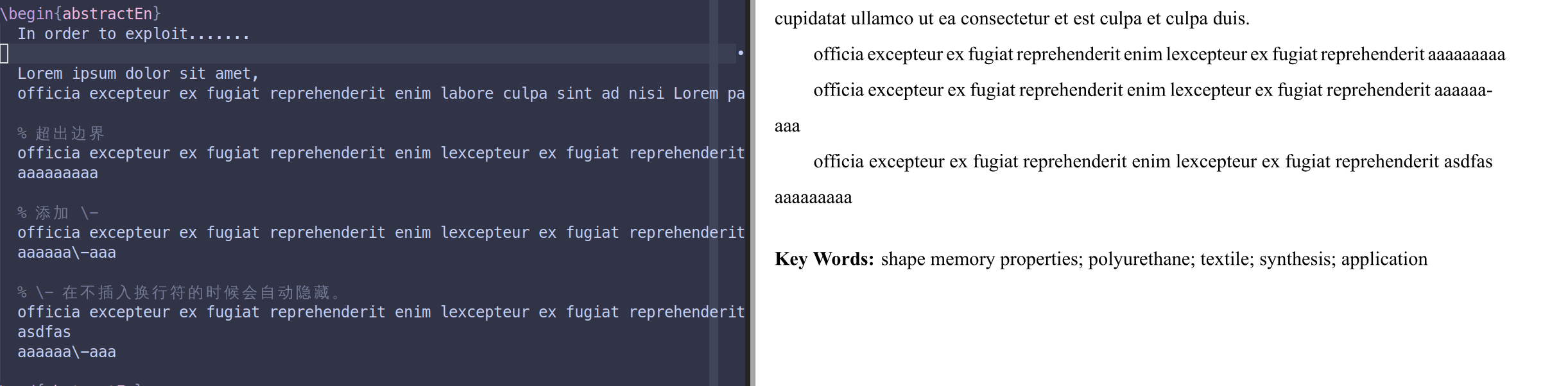Click 'aaaaaa\-aaa' under the 添加 comment
The image size is (1568, 386).
pyautogui.click(x=67, y=253)
